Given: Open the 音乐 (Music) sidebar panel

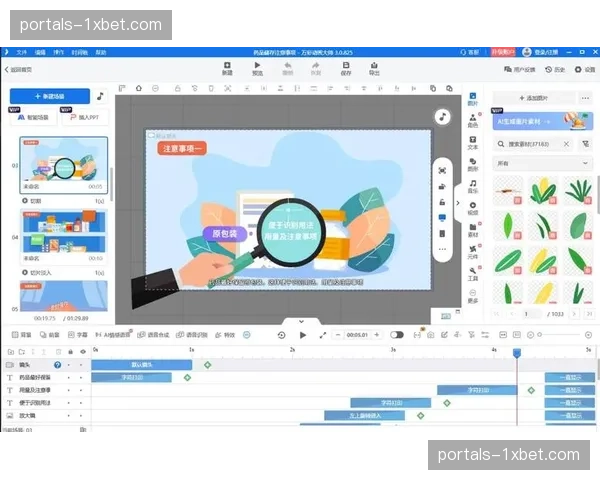Looking at the screenshot, I should 472,187.
